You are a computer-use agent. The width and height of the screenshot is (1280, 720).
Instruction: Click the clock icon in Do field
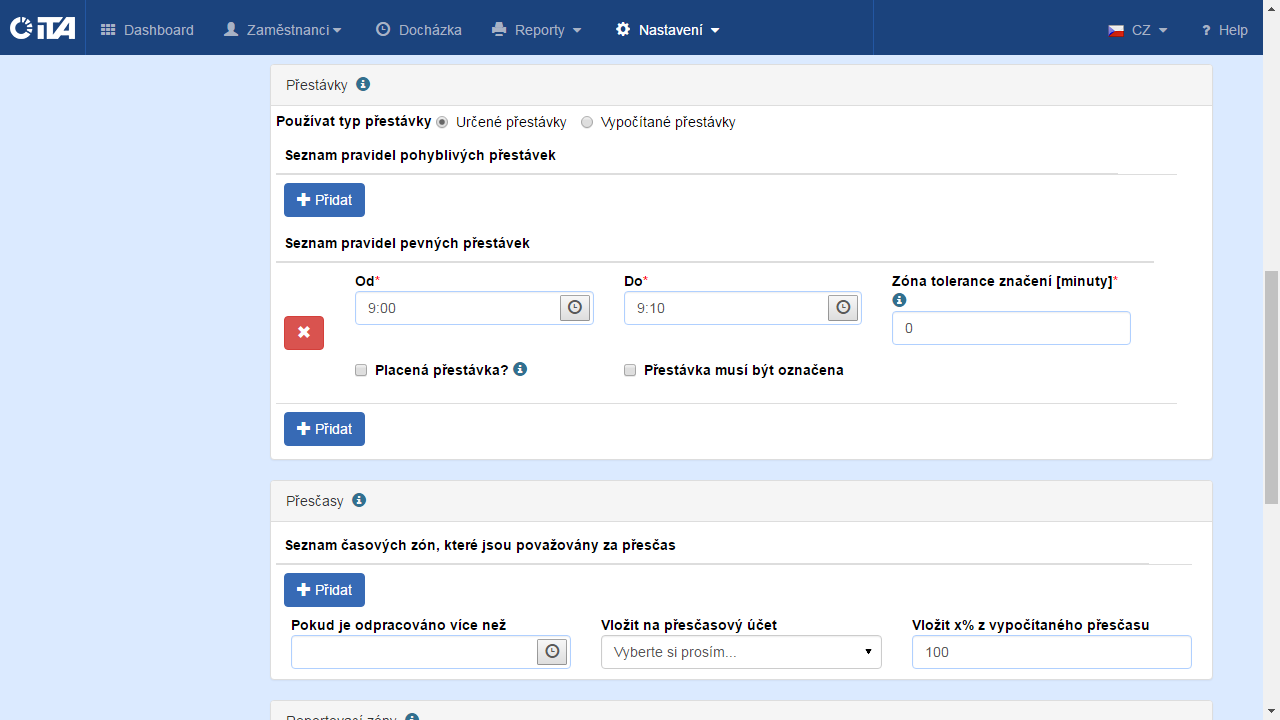(x=843, y=308)
